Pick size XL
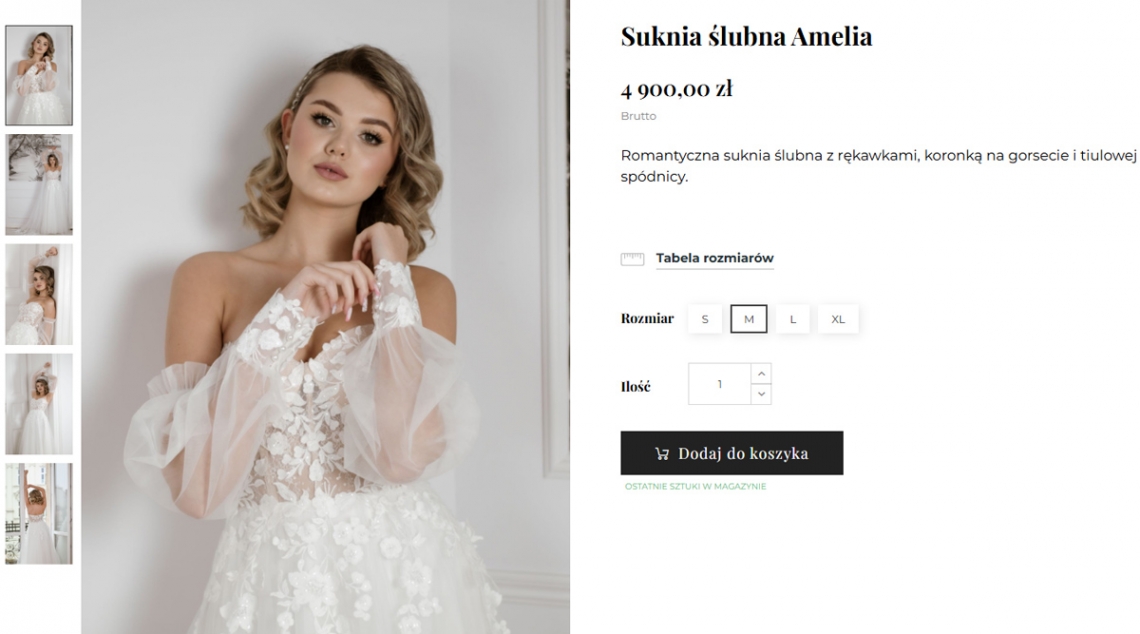 coord(838,319)
